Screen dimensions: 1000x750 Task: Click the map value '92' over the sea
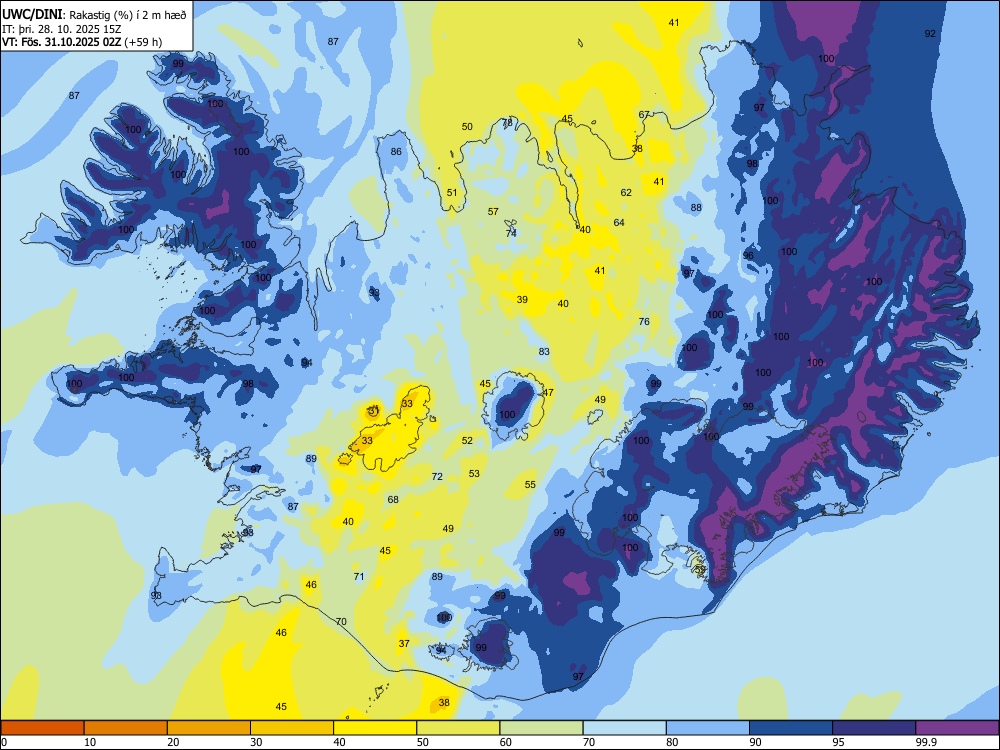[x=930, y=33]
